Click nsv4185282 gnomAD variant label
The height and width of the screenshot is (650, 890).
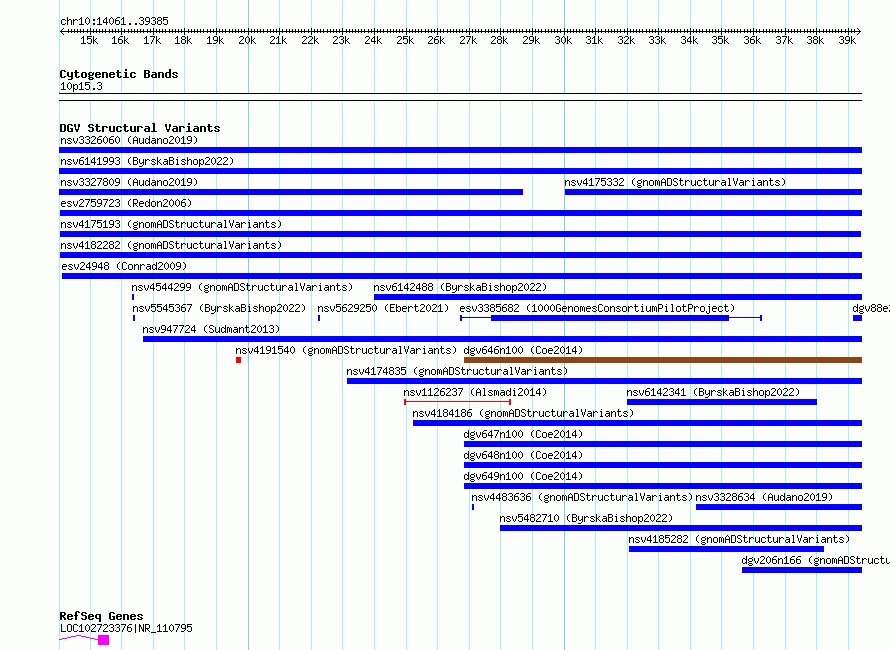tap(739, 539)
